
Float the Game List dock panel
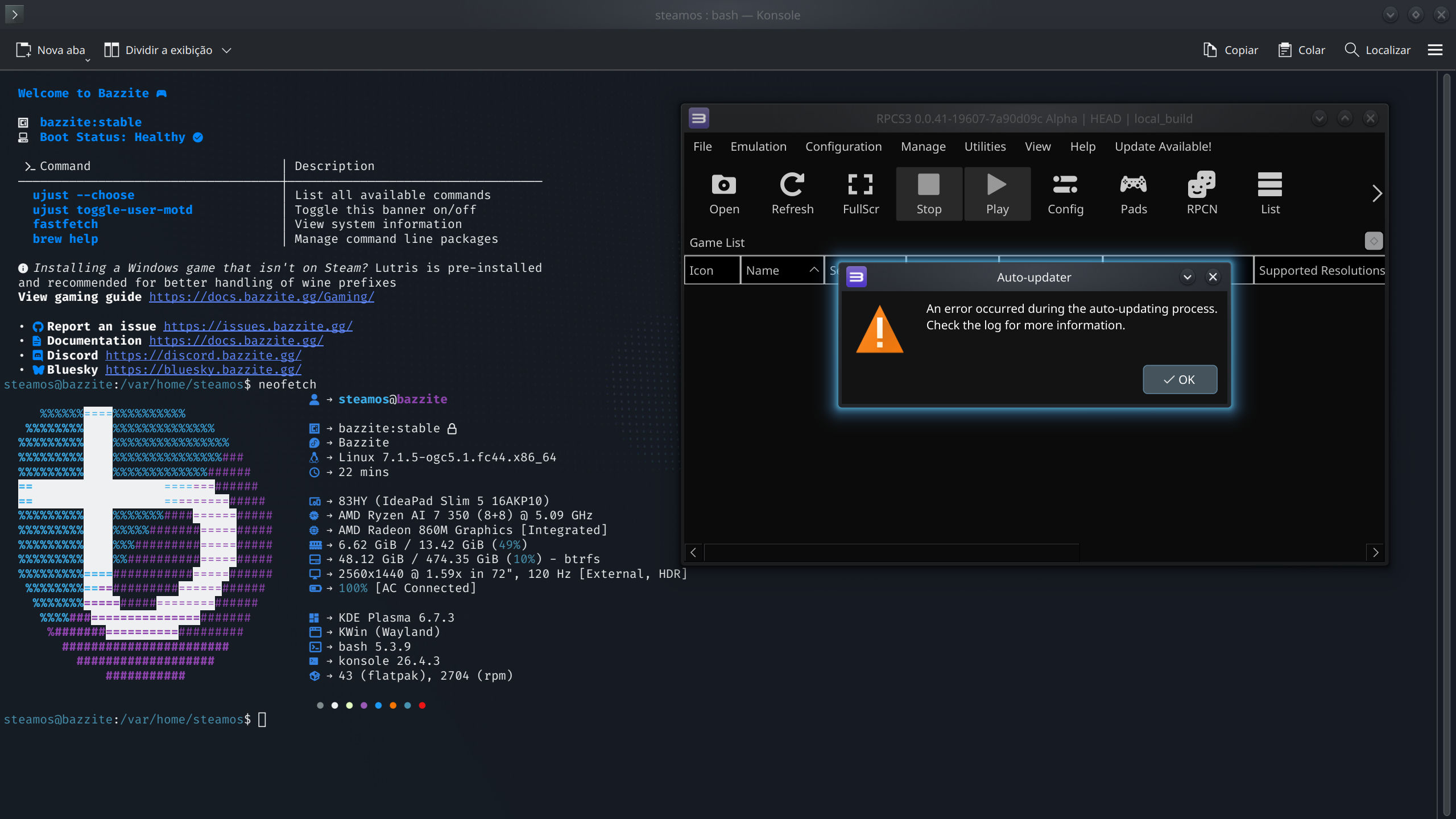1374,241
